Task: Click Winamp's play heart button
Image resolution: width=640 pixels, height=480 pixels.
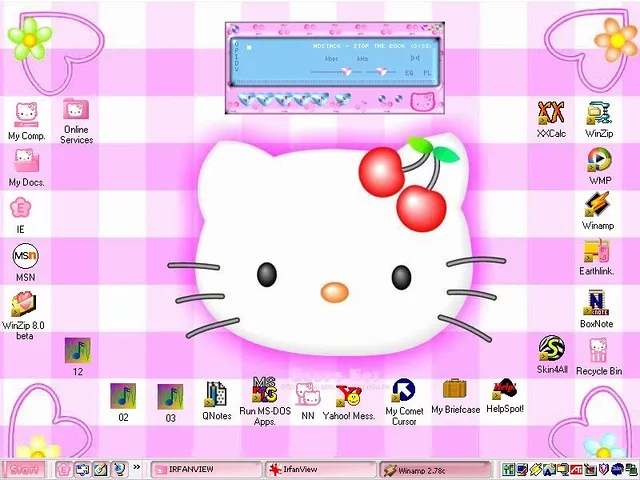Action: pos(265,99)
